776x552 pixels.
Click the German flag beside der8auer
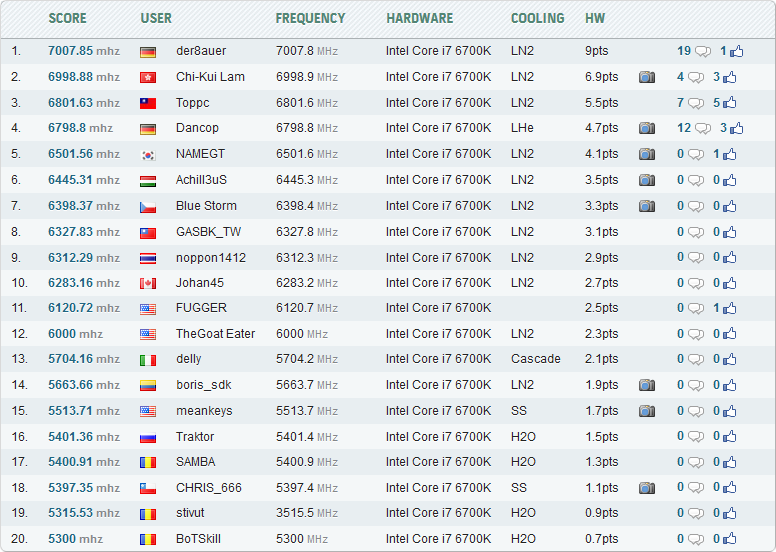click(148, 51)
